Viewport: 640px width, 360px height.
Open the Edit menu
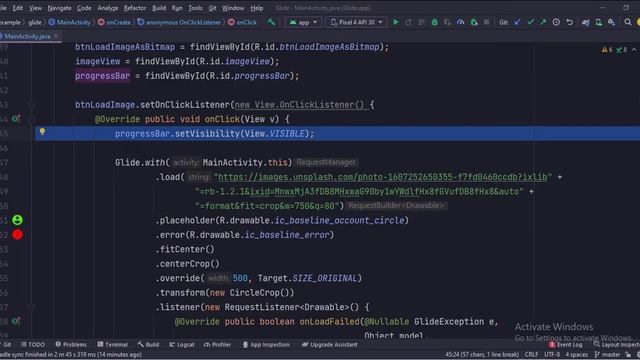click(x=18, y=8)
